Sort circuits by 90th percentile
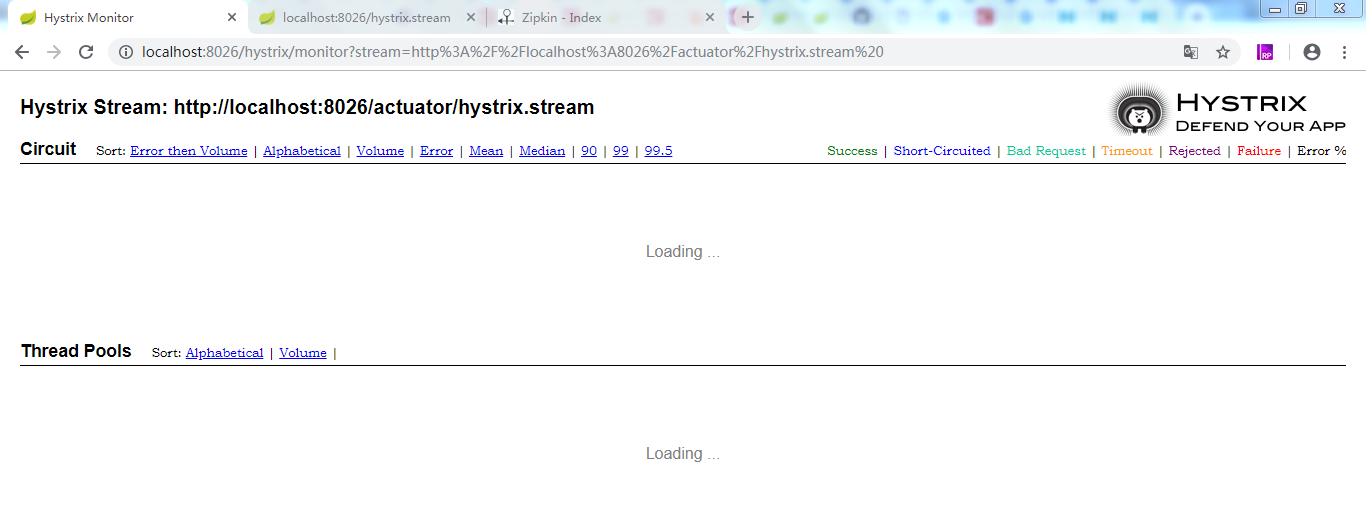 (589, 151)
